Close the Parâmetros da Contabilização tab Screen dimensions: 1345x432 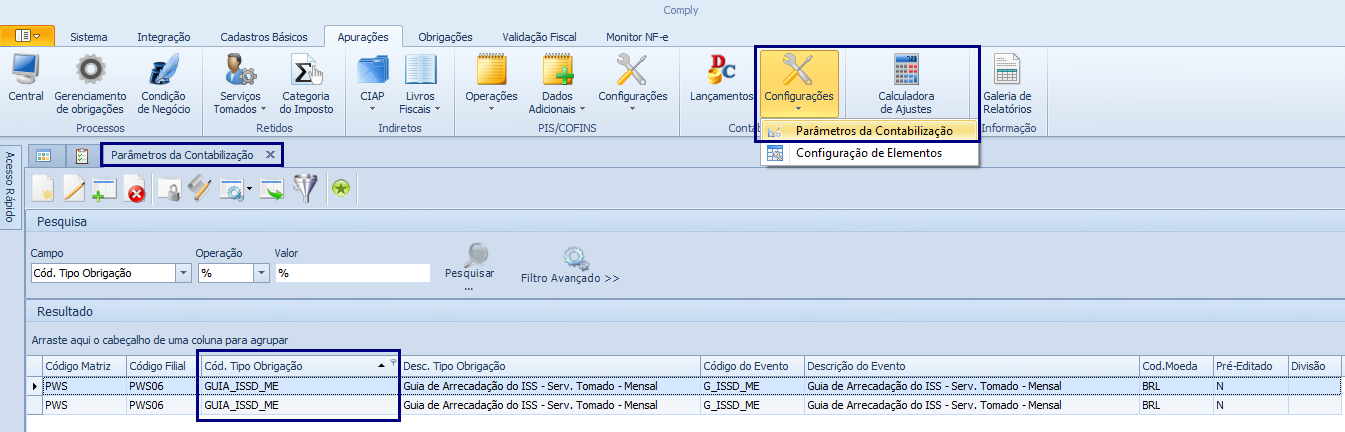(270, 155)
